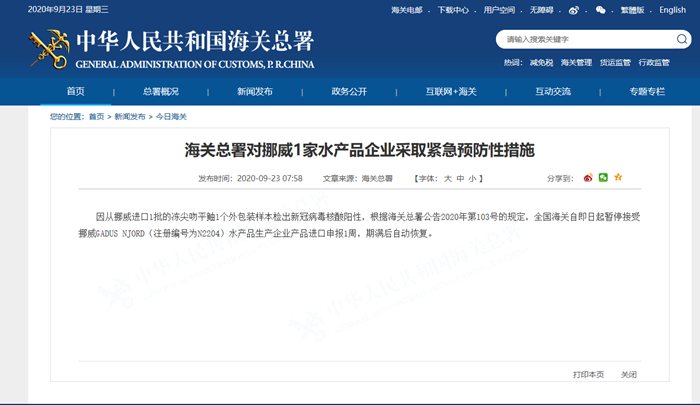Open the 专题专栏 navigation tab
The width and height of the screenshot is (700, 405).
(x=647, y=92)
